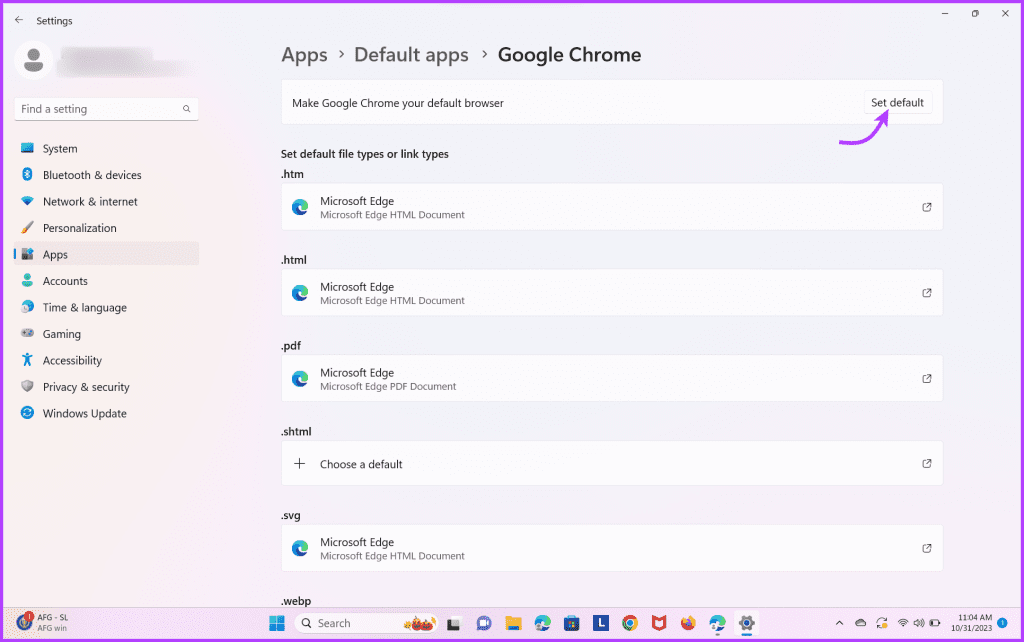Viewport: 1024px width, 642px height.
Task: Open Microsoft Store from taskbar
Action: pyautogui.click(x=571, y=623)
